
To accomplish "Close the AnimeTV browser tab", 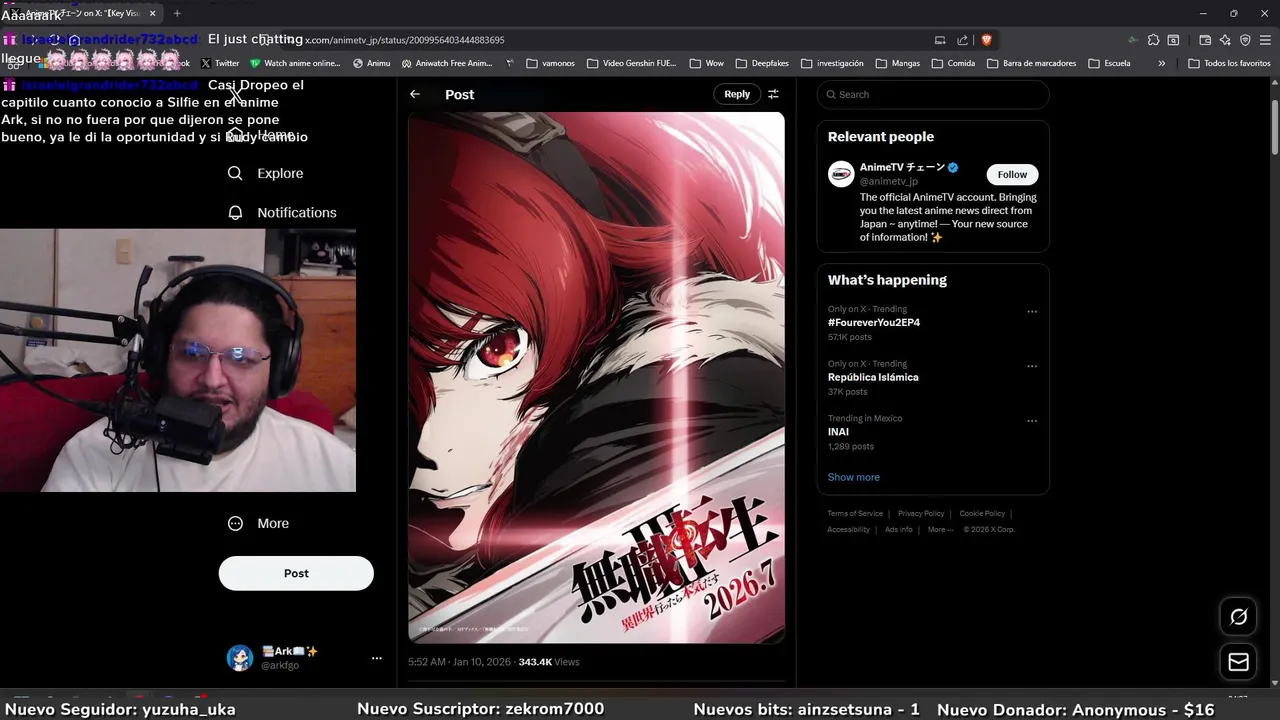I will [153, 13].
